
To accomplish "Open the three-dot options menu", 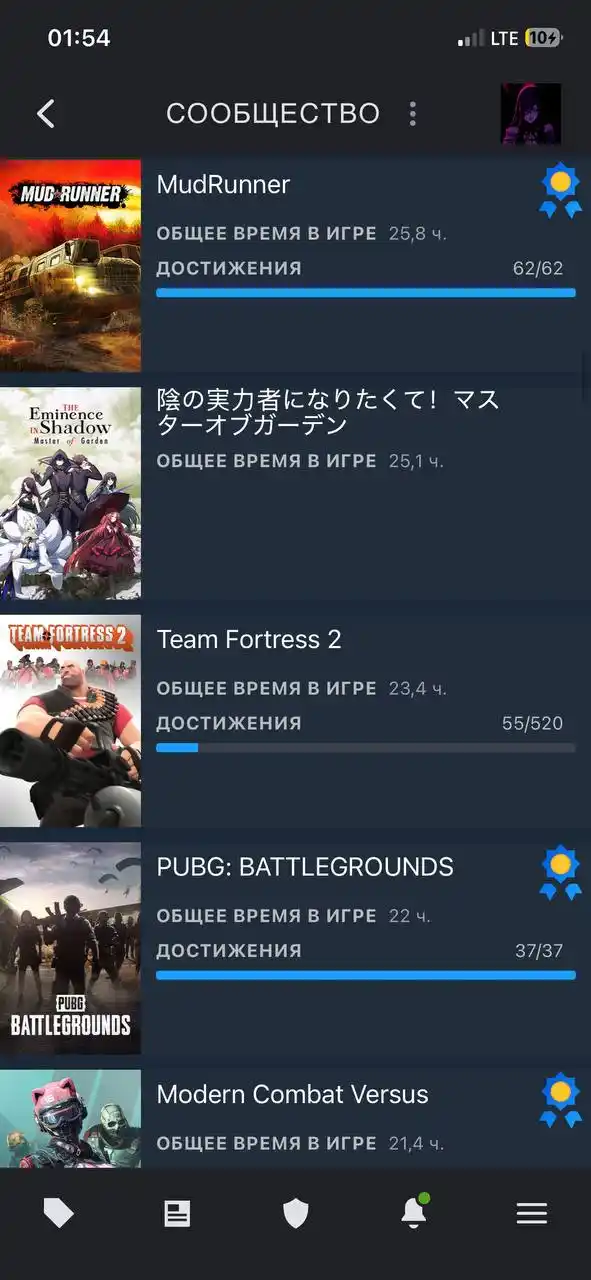I will click(x=413, y=114).
